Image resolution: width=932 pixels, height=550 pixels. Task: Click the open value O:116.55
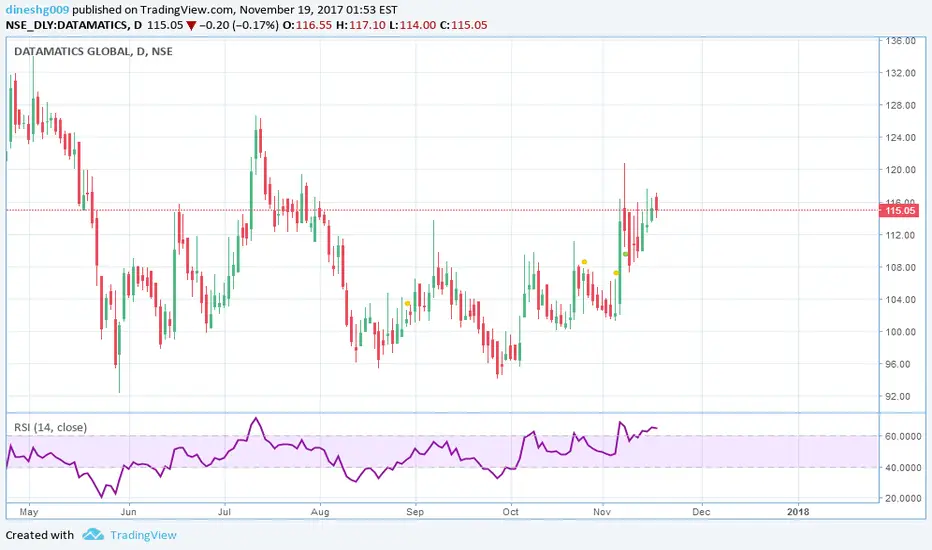[307, 26]
